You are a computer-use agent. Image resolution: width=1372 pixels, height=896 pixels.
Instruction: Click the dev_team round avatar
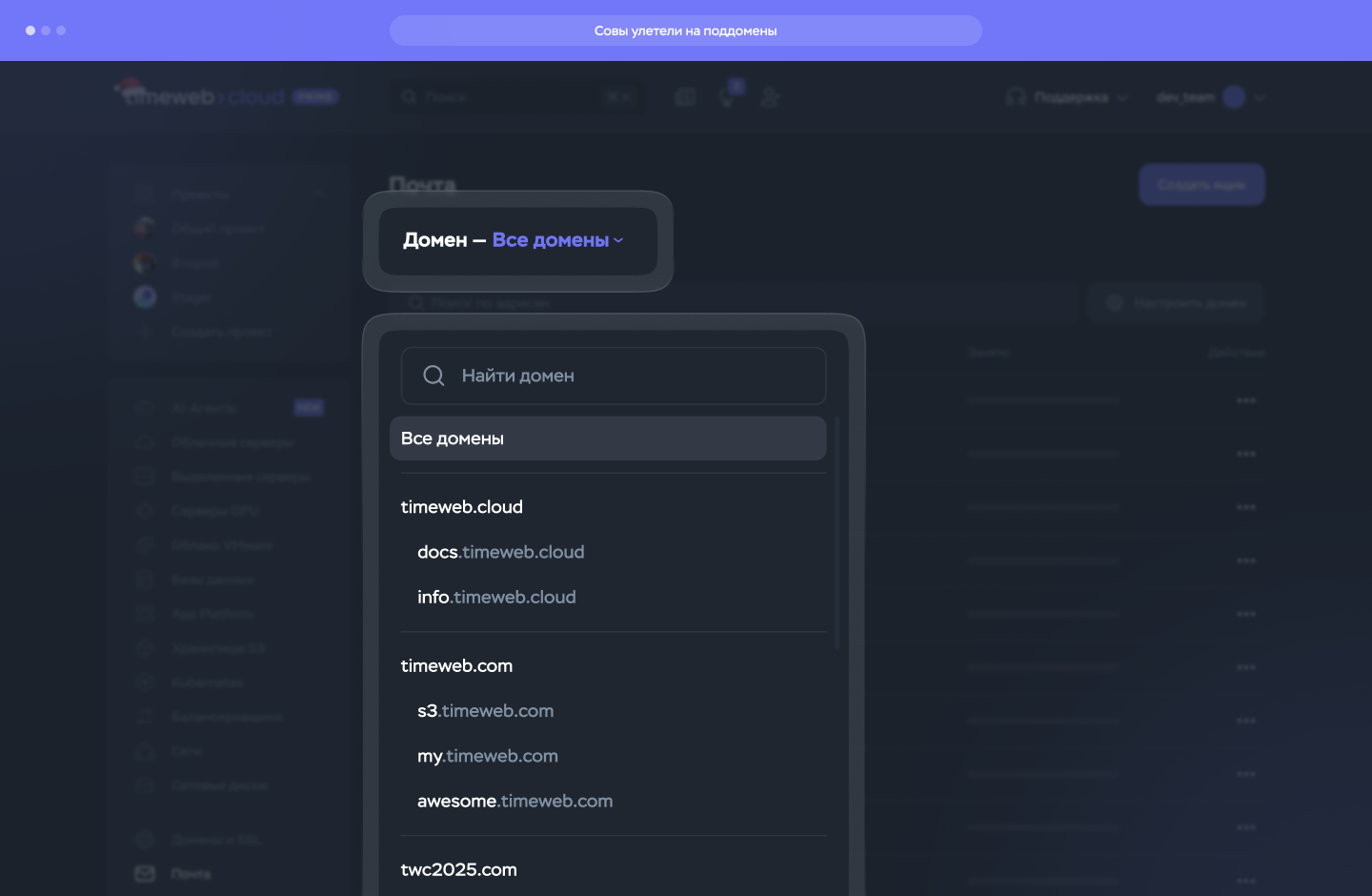coord(1234,97)
